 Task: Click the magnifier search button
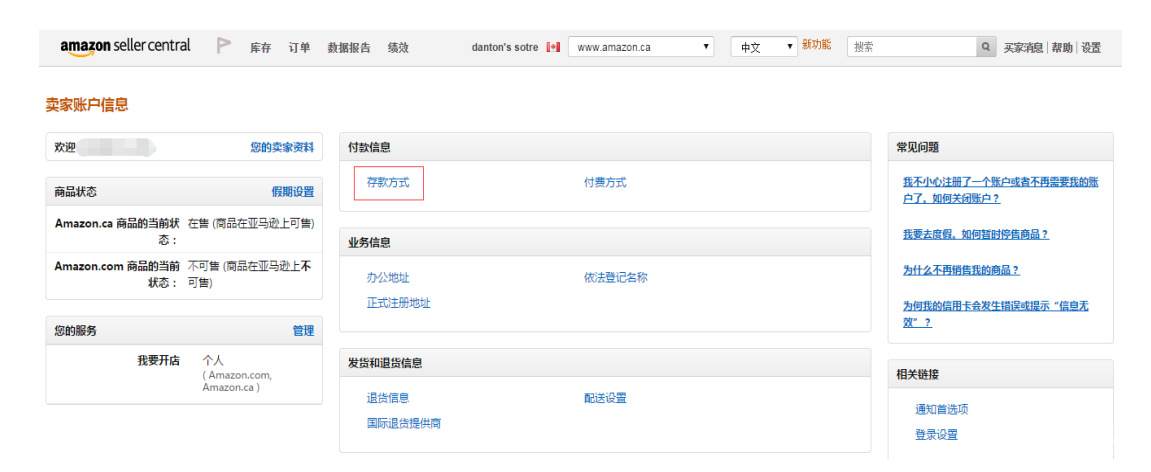click(x=987, y=47)
